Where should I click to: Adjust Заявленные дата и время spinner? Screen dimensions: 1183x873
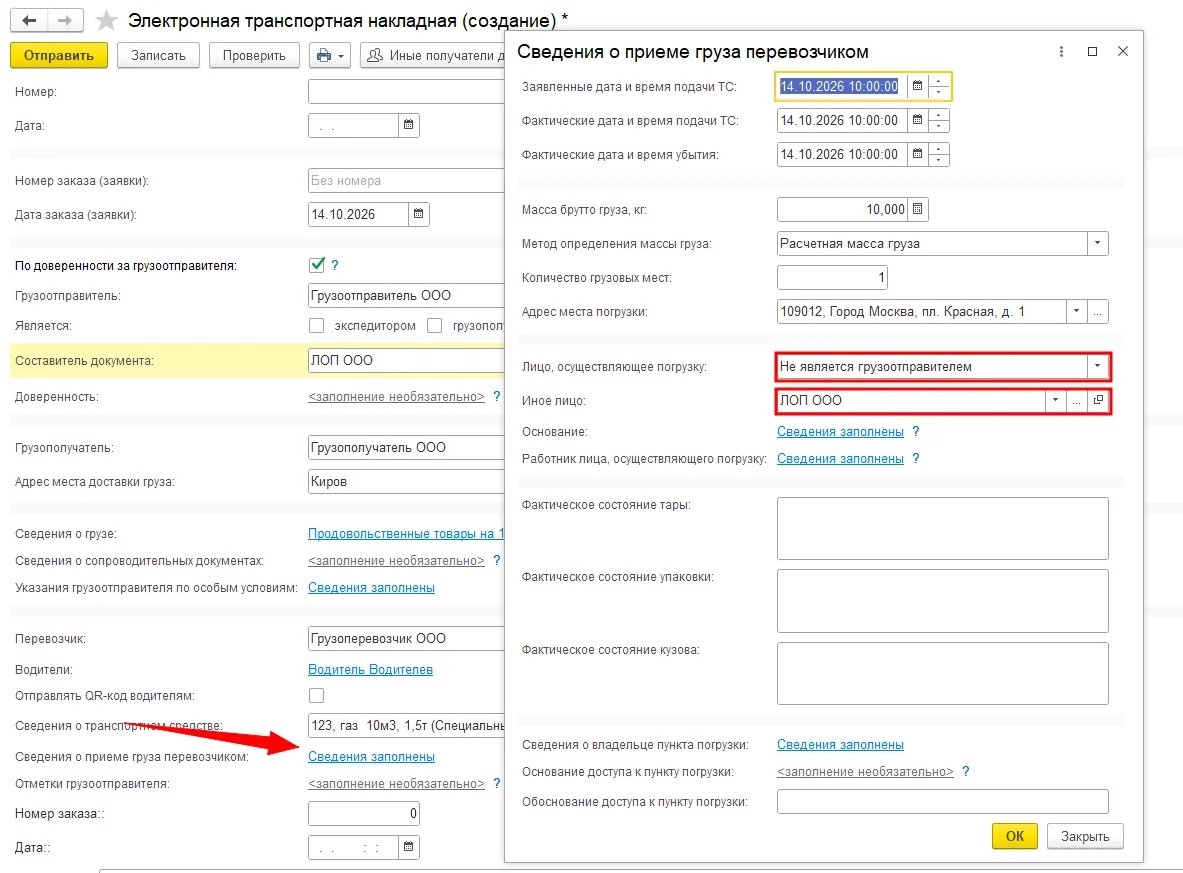[x=939, y=86]
